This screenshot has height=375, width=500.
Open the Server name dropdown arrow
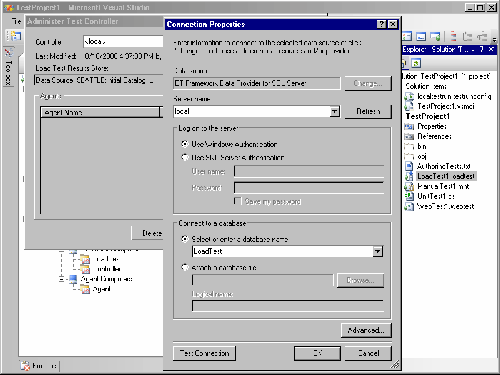(x=334, y=111)
